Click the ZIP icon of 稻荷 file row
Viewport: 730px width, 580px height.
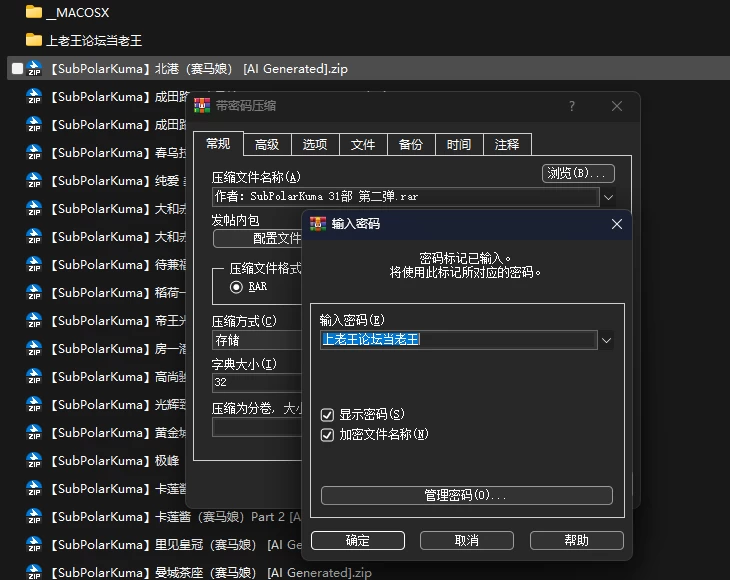tap(34, 292)
